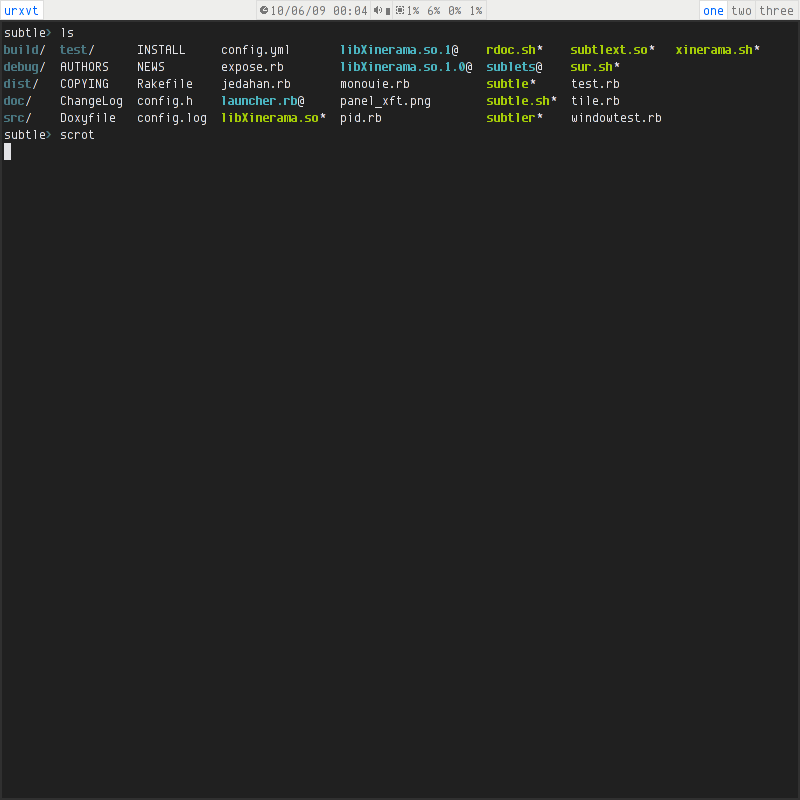Click the terminal cursor block
The height and width of the screenshot is (800, 800).
[8, 151]
